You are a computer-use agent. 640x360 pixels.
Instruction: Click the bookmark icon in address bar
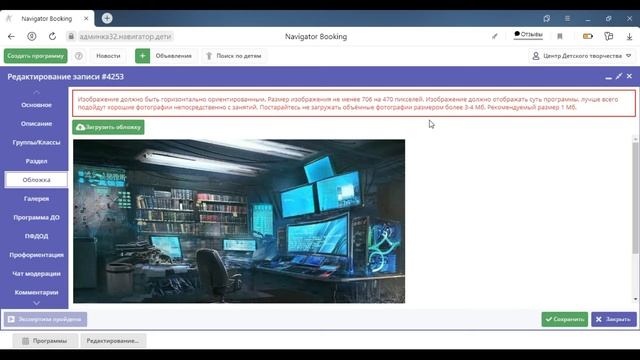[560, 36]
